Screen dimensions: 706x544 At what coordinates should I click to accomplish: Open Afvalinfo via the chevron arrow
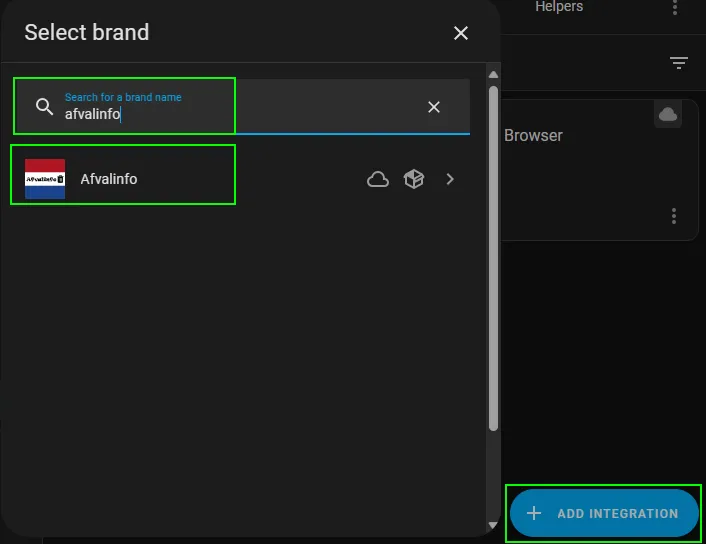click(450, 179)
